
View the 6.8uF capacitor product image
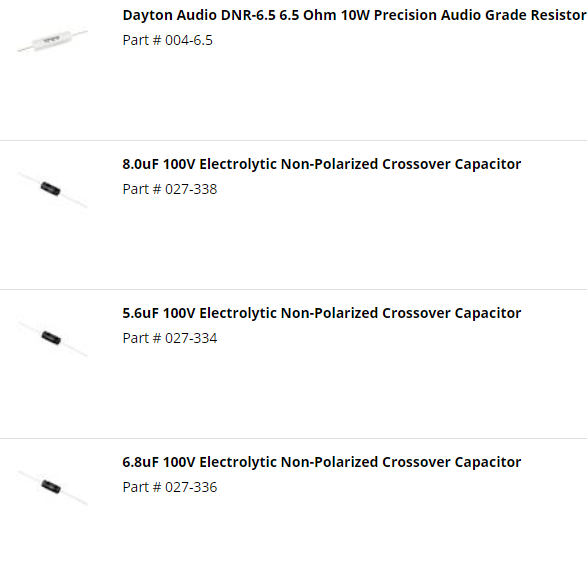click(x=52, y=487)
